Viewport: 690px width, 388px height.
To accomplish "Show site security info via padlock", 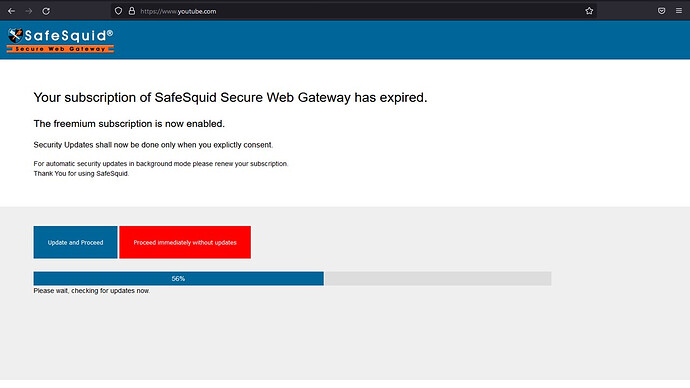I will point(132,11).
